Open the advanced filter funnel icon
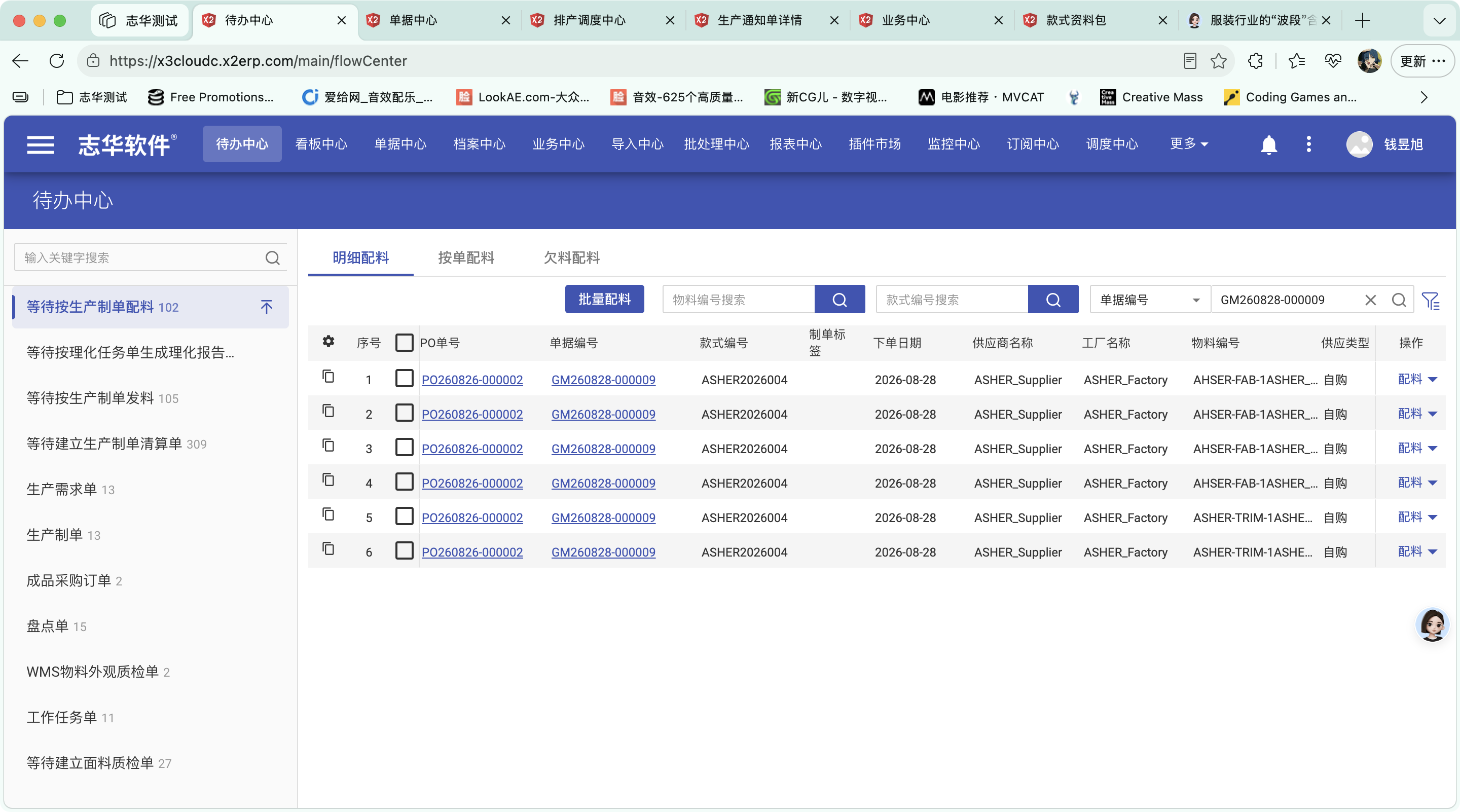The width and height of the screenshot is (1460, 812). tap(1431, 301)
